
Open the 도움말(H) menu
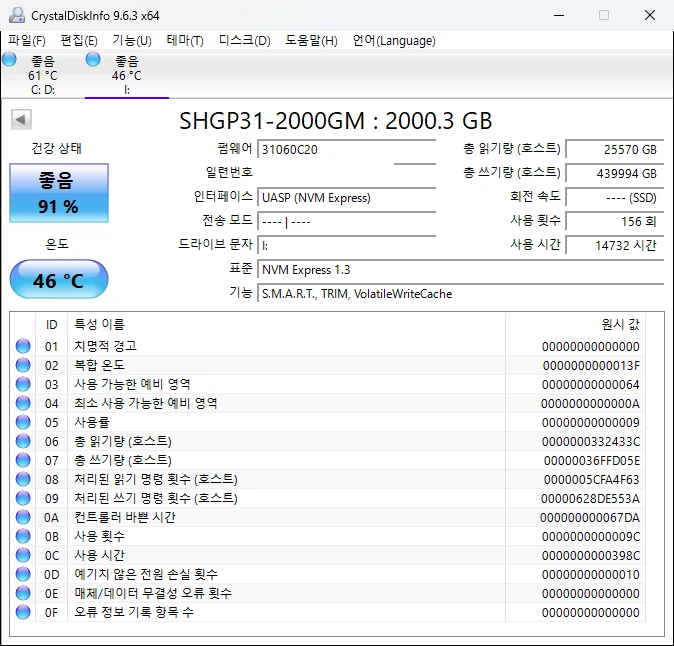[x=312, y=41]
